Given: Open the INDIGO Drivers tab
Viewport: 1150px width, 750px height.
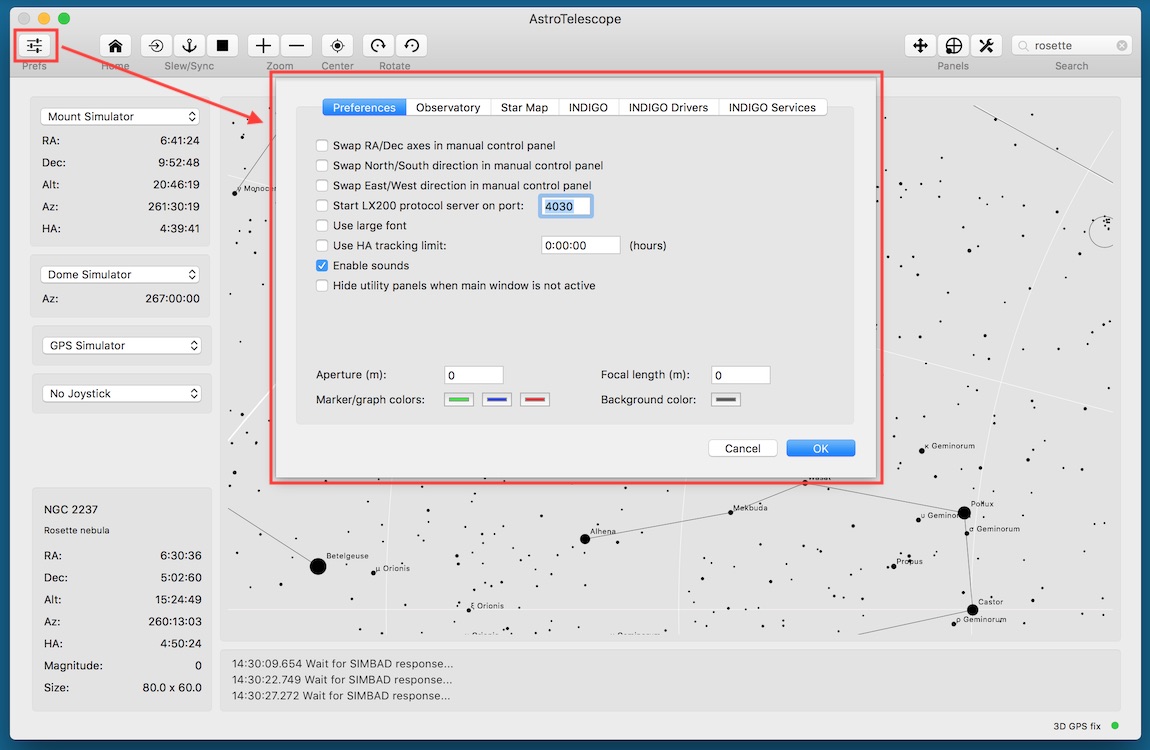Looking at the screenshot, I should pyautogui.click(x=668, y=107).
